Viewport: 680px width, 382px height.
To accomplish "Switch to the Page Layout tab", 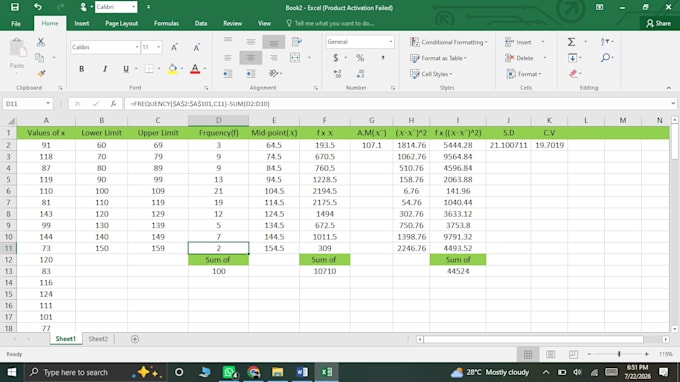I will [x=121, y=23].
